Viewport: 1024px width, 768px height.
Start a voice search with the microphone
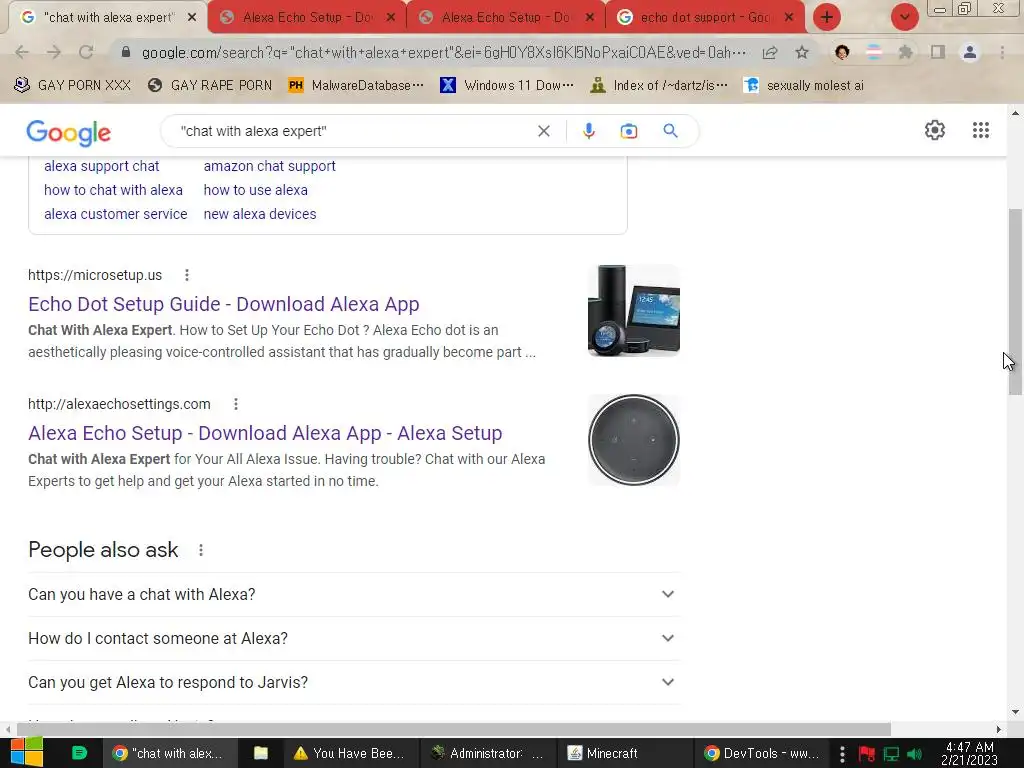(588, 131)
